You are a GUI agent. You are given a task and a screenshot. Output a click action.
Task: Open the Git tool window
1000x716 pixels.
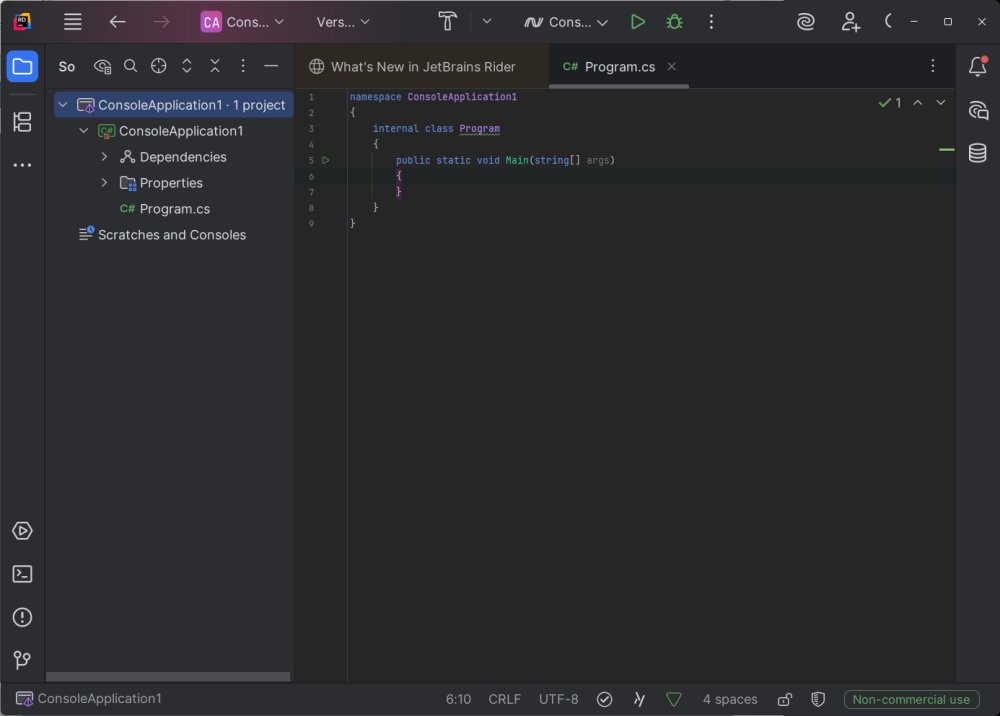coord(22,660)
